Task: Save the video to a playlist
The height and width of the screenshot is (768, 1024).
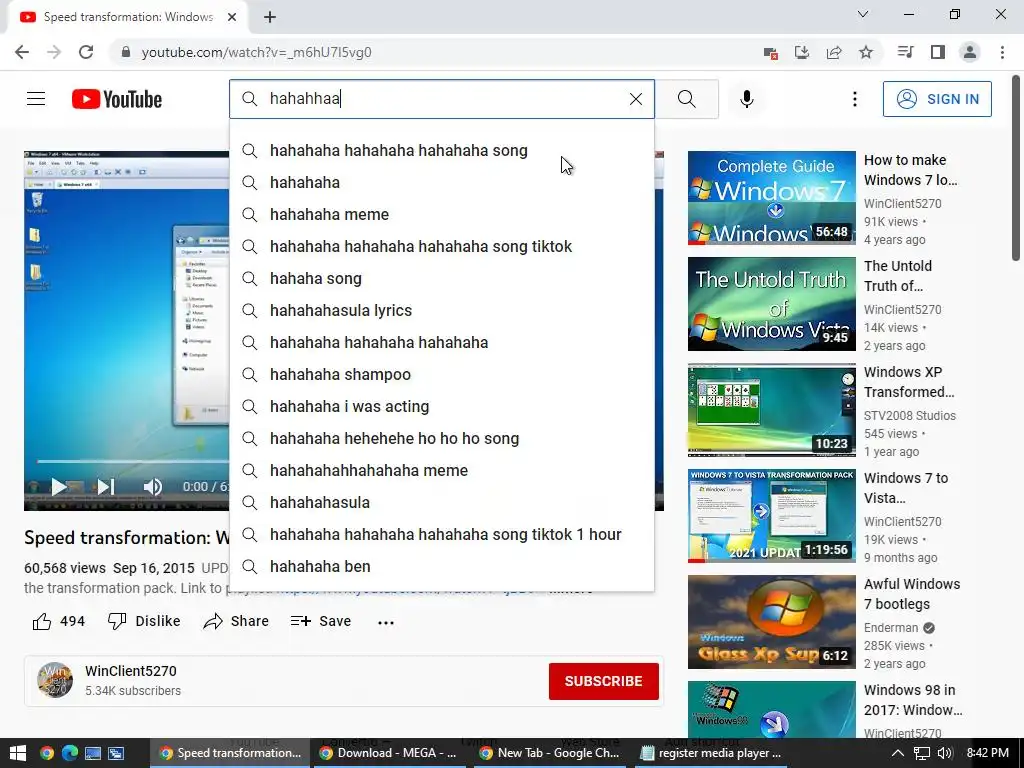Action: pos(321,621)
